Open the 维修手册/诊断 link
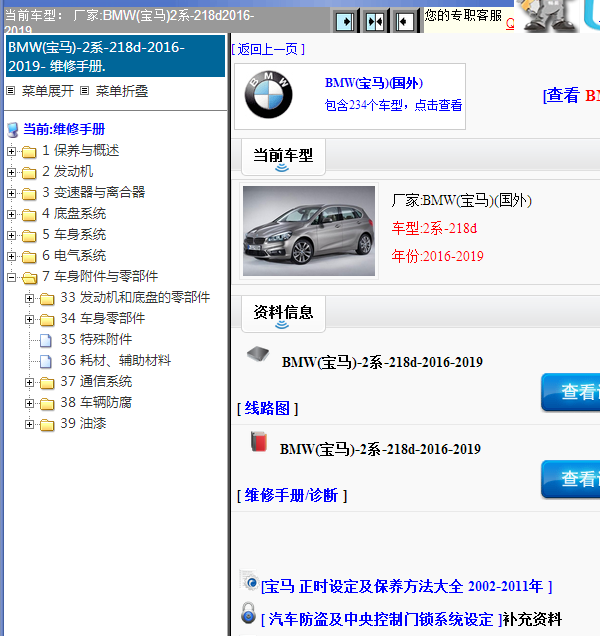Viewport: 600px width, 636px height. [x=292, y=496]
